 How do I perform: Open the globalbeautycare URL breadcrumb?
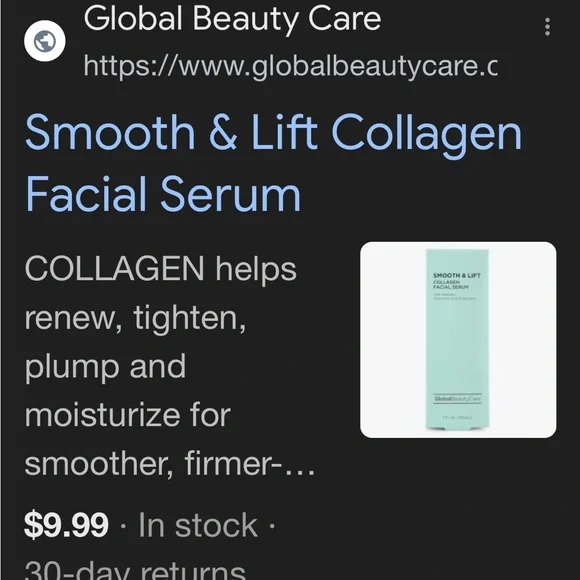(290, 66)
